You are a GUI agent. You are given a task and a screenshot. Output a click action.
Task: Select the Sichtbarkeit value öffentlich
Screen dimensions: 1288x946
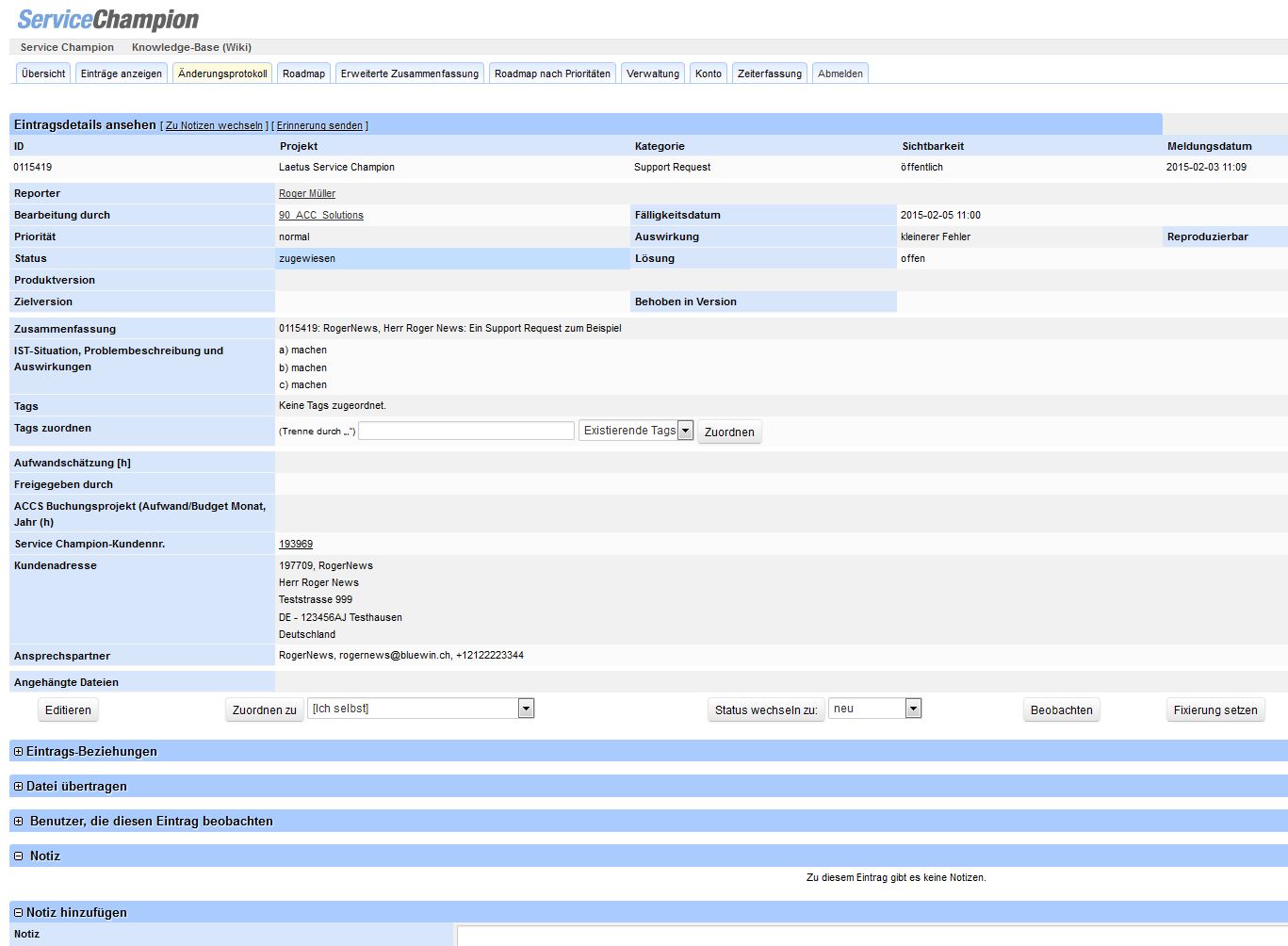coord(921,167)
